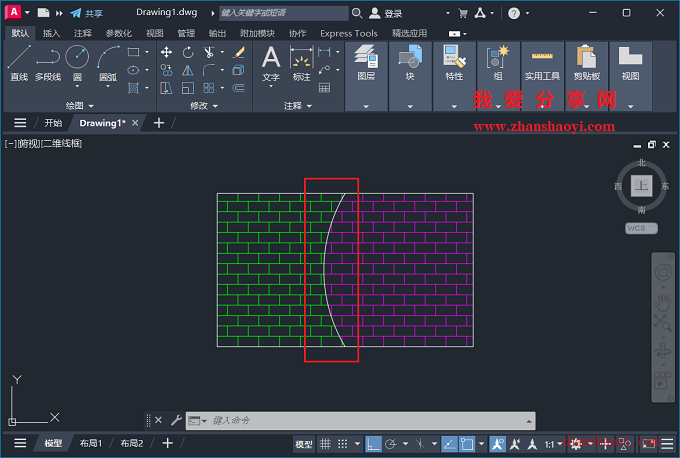Select the Rotate tool

click(188, 52)
